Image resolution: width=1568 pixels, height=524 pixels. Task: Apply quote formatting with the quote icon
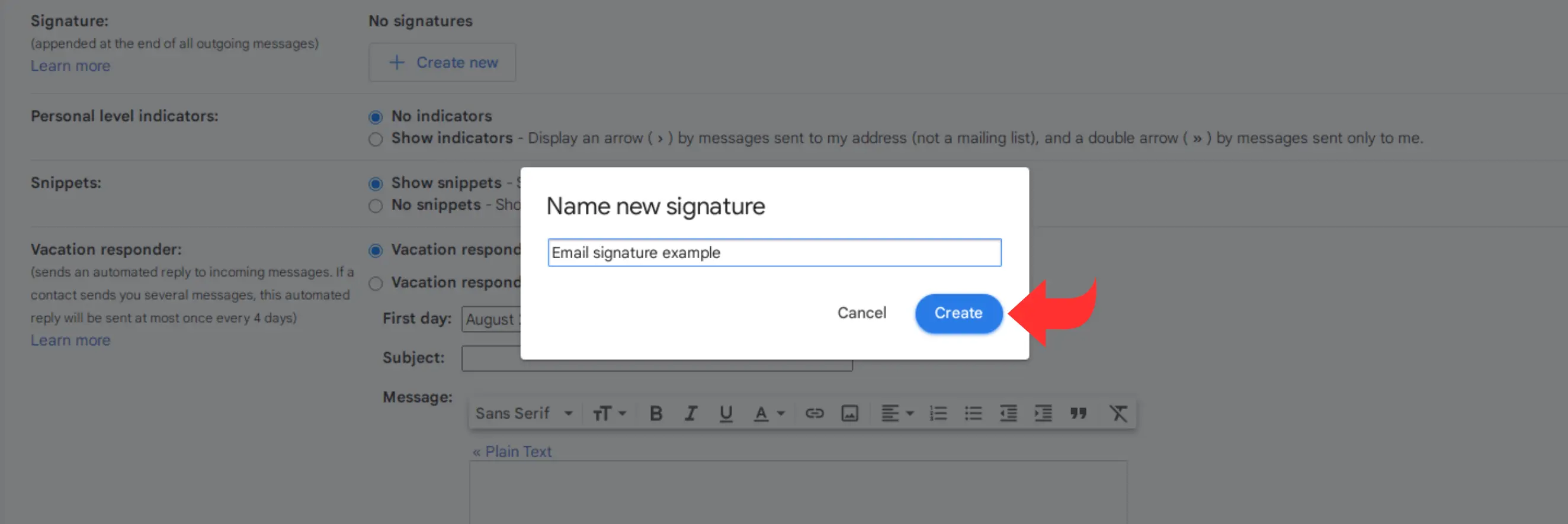pos(1078,413)
